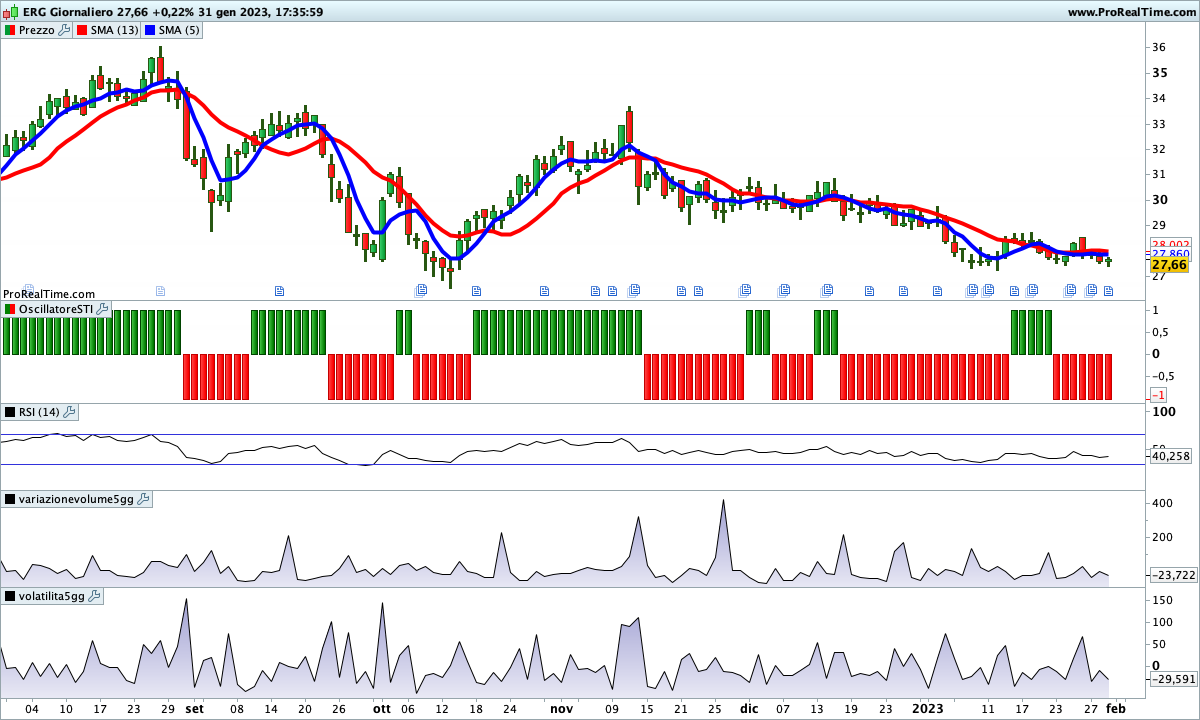Click the -29,591 volatility value label
Viewport: 1200px width, 720px height.
(1173, 679)
